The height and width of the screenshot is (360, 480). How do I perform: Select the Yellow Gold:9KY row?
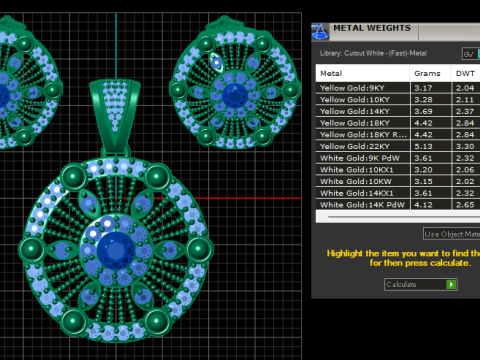point(398,88)
